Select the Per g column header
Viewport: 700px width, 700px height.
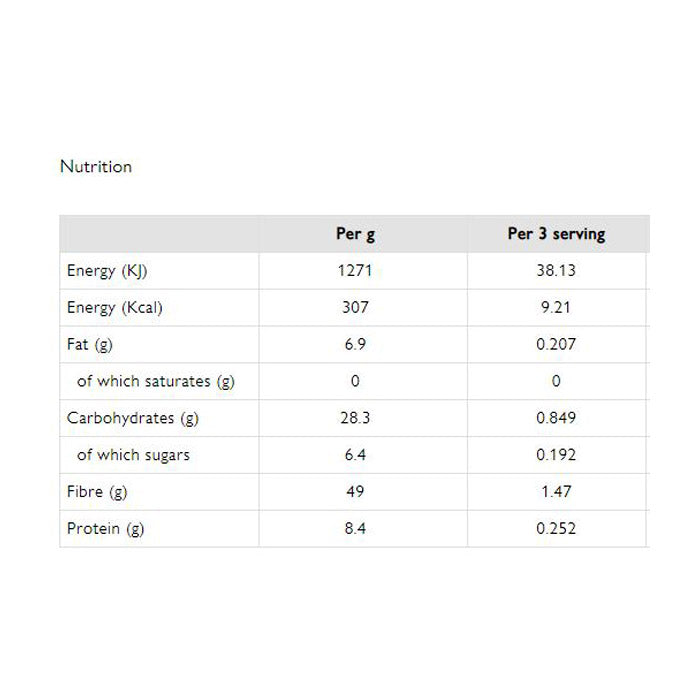click(x=355, y=234)
